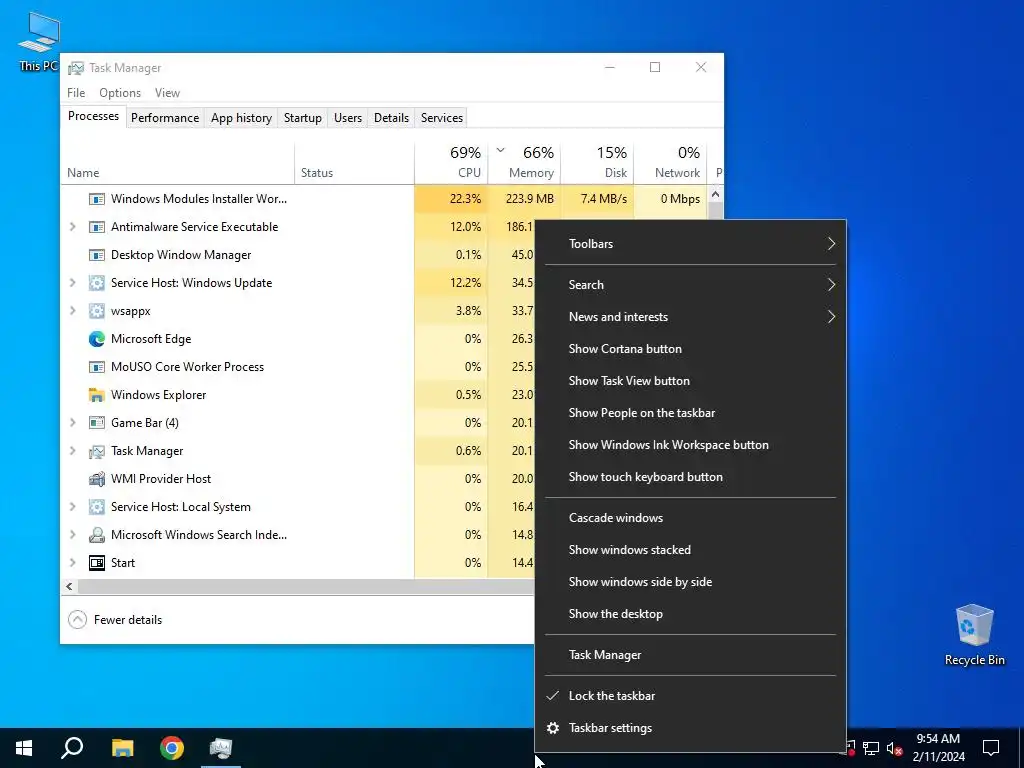This screenshot has width=1024, height=768.
Task: Open the Search submenu
Action: pos(690,285)
